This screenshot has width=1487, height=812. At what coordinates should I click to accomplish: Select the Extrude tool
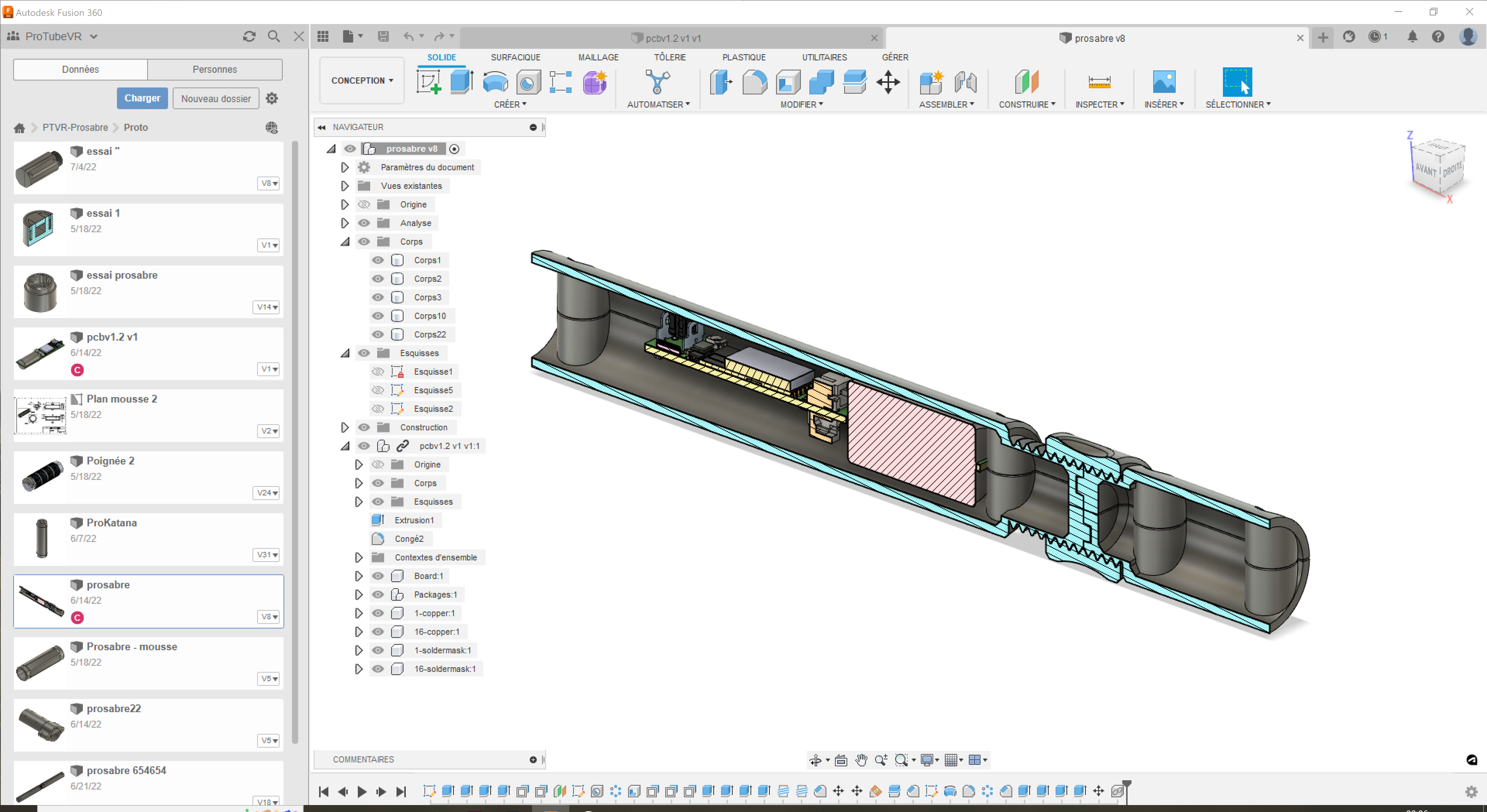462,81
